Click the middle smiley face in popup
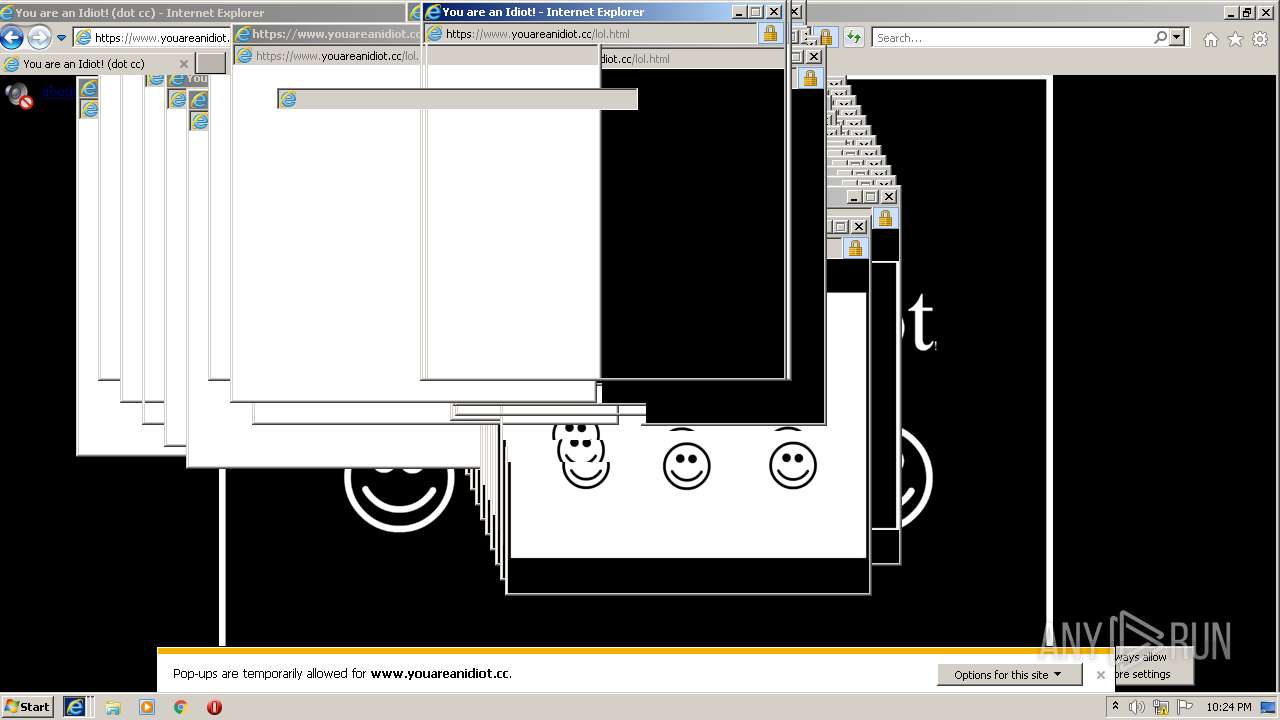Image resolution: width=1280 pixels, height=720 pixels. click(687, 465)
